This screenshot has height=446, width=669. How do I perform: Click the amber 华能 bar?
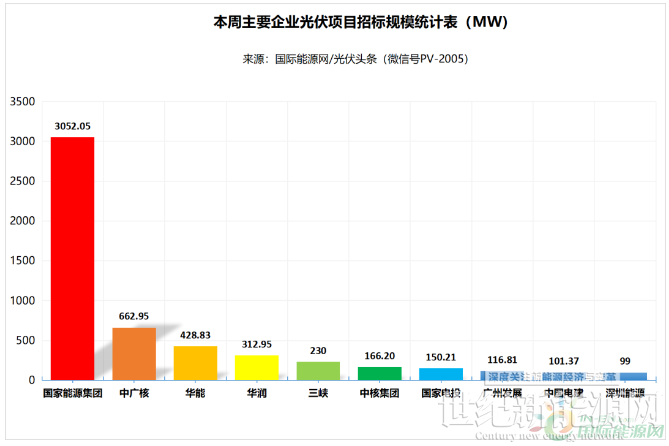tap(195, 363)
